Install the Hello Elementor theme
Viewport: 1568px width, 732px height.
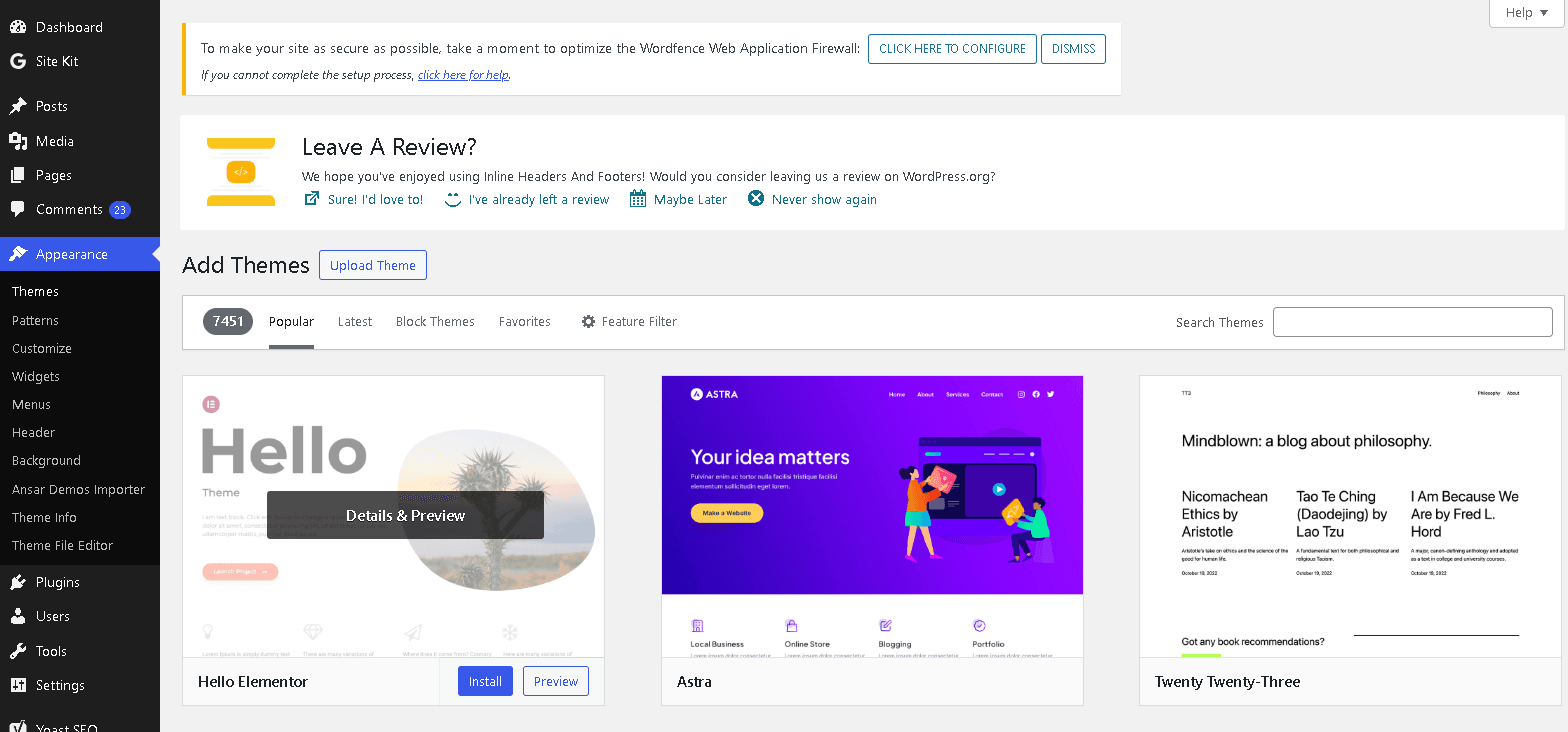(x=485, y=681)
